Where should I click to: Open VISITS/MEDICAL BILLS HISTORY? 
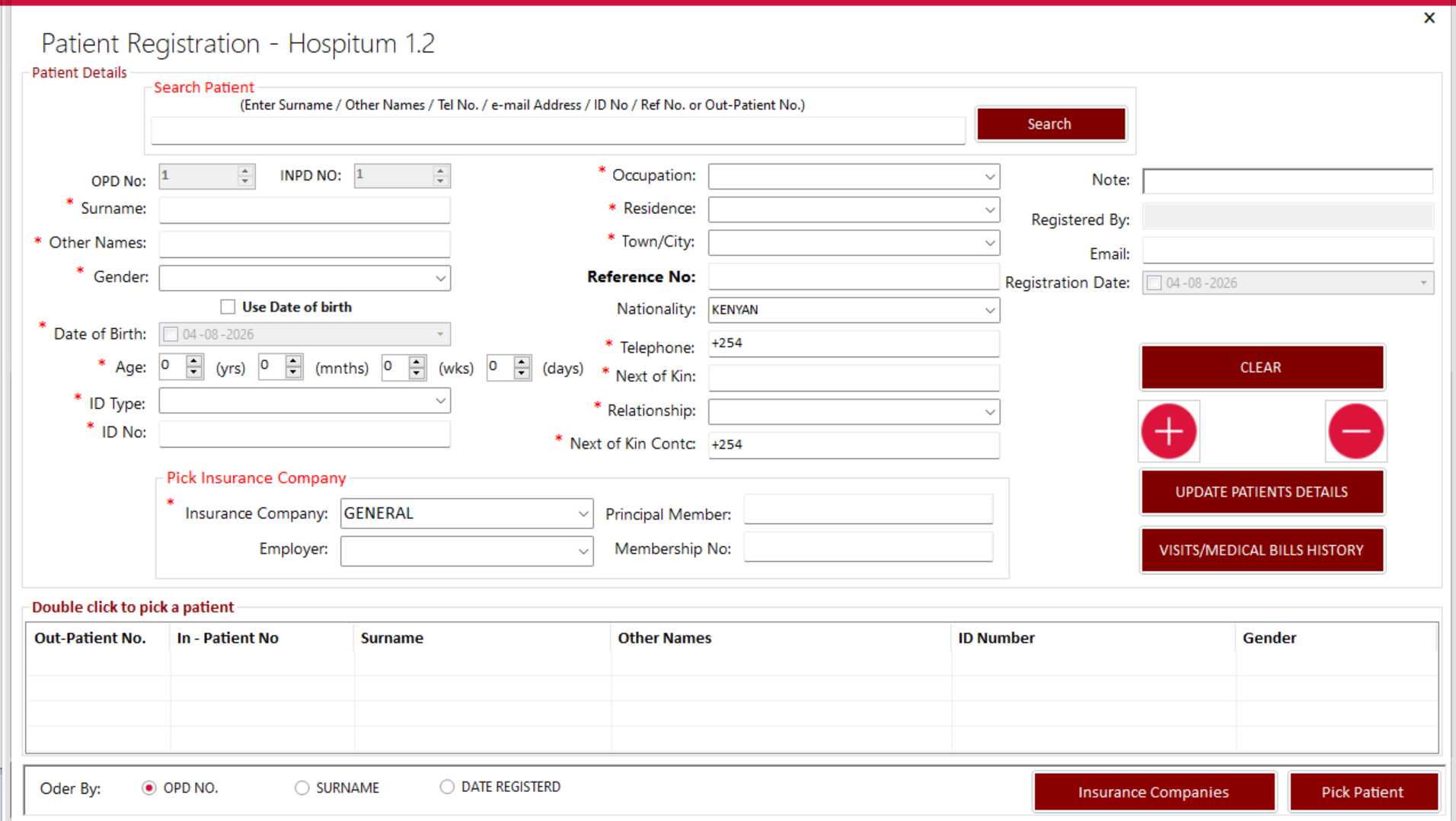1262,550
